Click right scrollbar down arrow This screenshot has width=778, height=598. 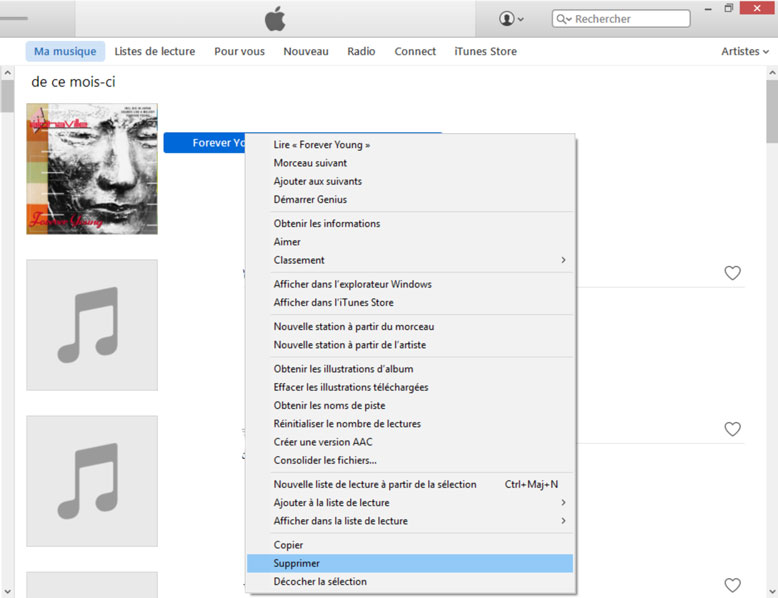pyautogui.click(x=772, y=591)
